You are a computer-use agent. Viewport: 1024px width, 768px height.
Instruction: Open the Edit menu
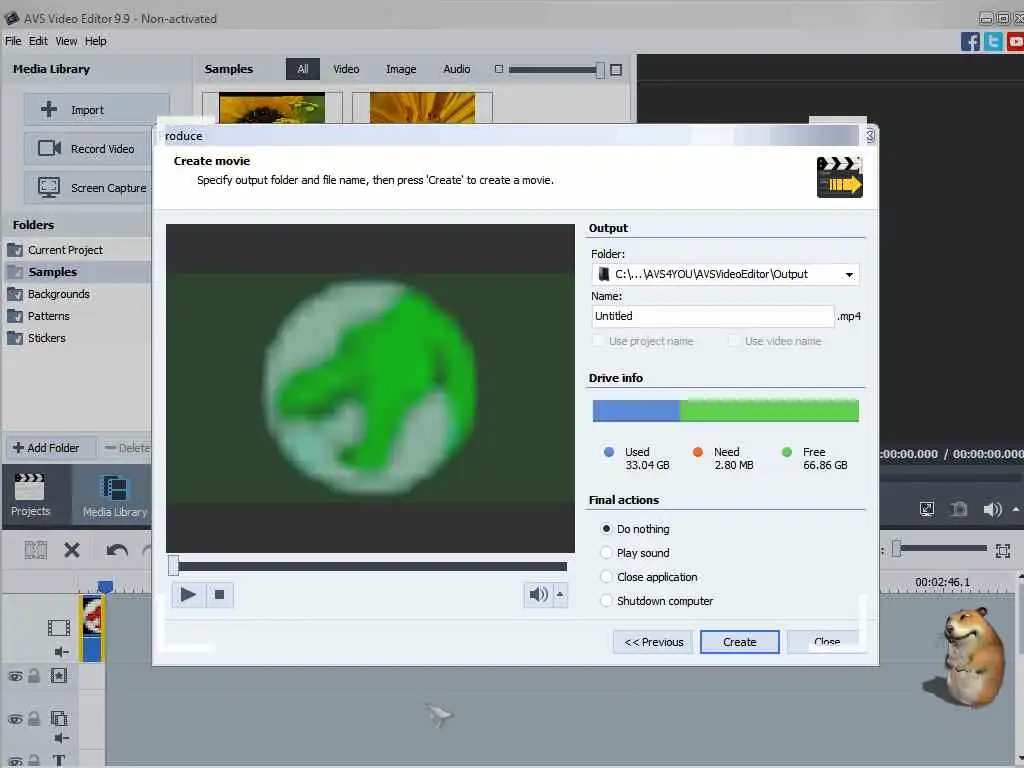pos(38,41)
